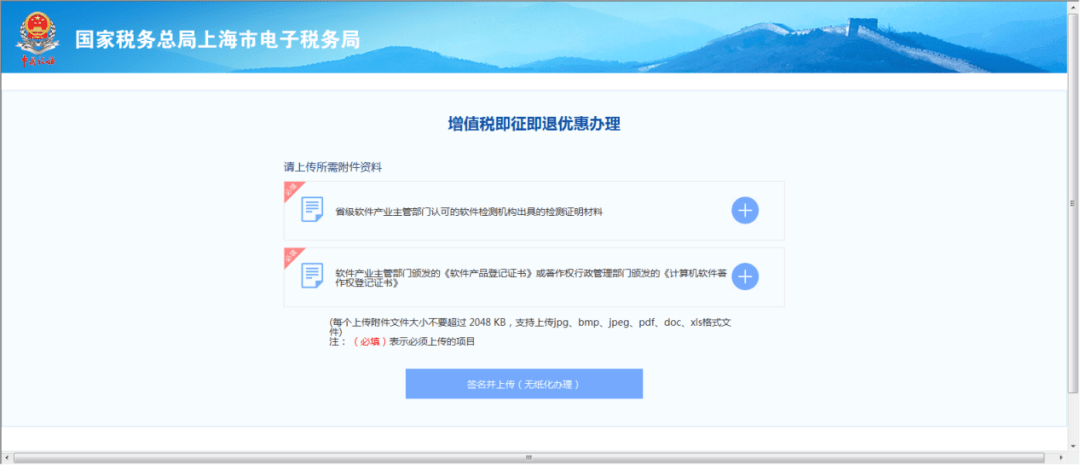Click the horizontal scrollbar left arrow
The width and height of the screenshot is (1080, 465).
coord(6,457)
